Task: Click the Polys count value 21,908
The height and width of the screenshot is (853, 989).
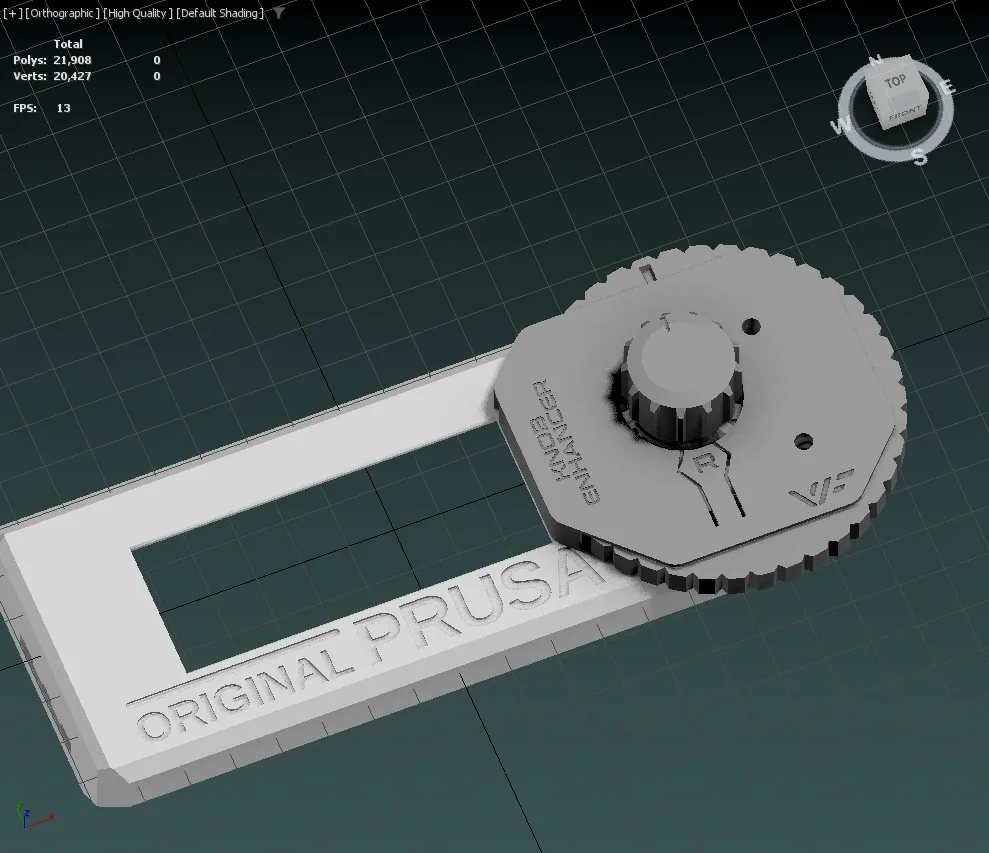Action: [73, 60]
